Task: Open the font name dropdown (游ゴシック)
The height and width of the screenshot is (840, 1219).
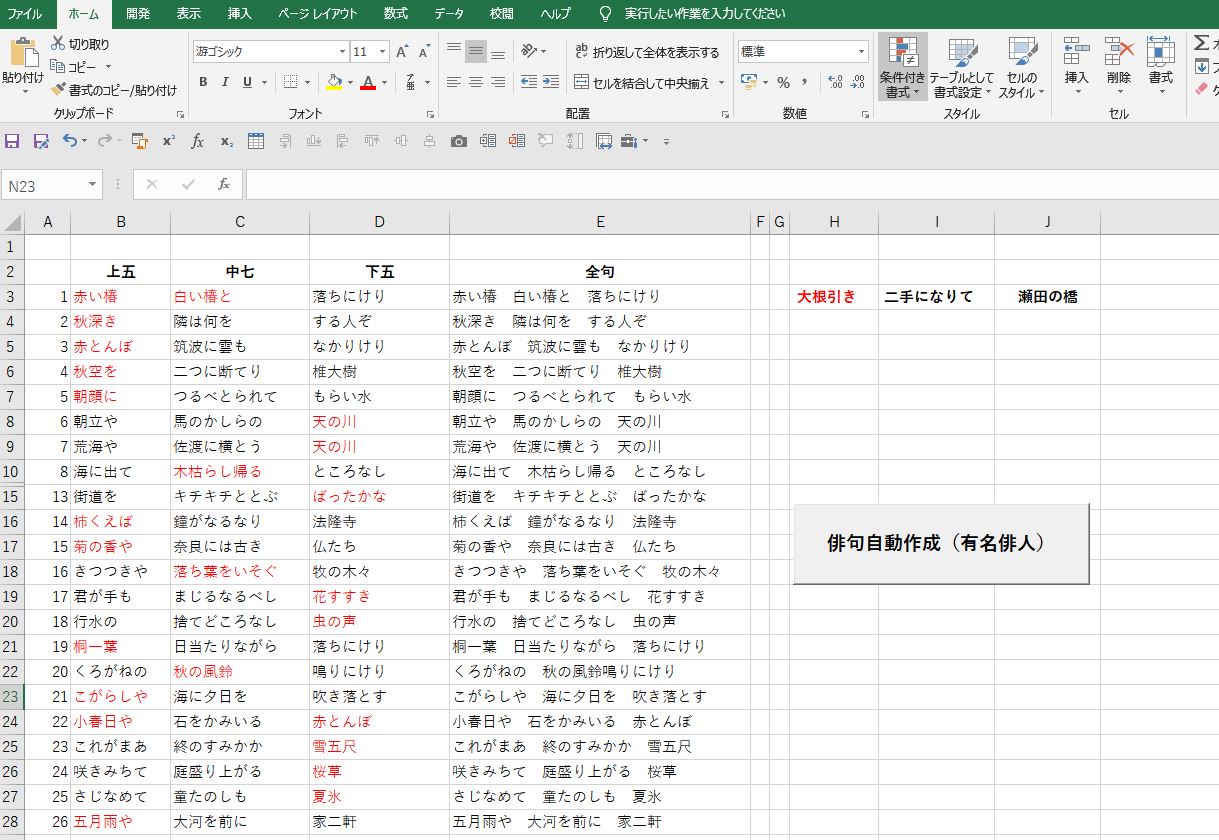Action: coord(342,52)
